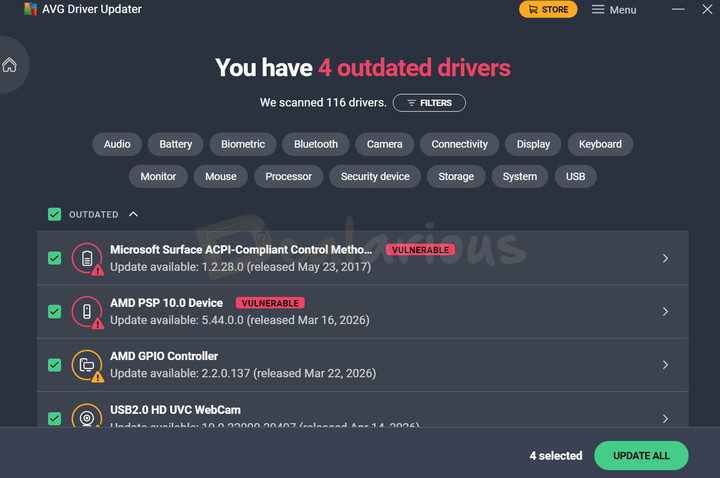Open the hamburger Menu

tap(613, 10)
